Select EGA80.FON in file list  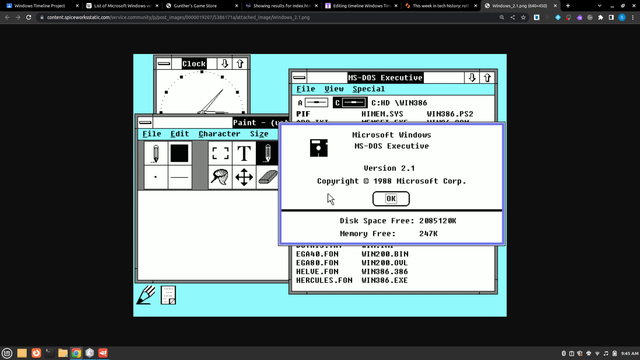[x=317, y=263]
